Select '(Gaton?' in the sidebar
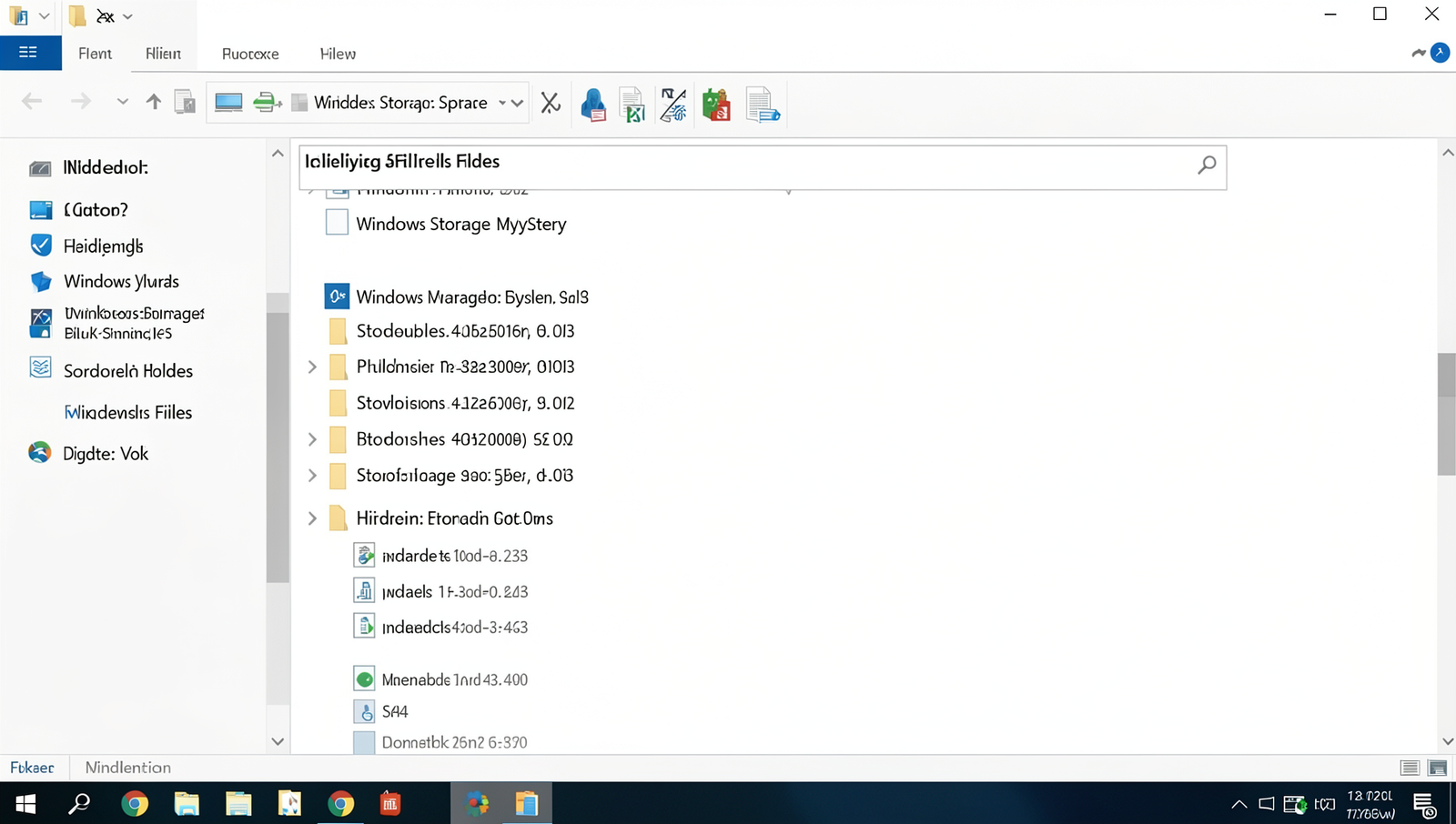 coord(96,210)
